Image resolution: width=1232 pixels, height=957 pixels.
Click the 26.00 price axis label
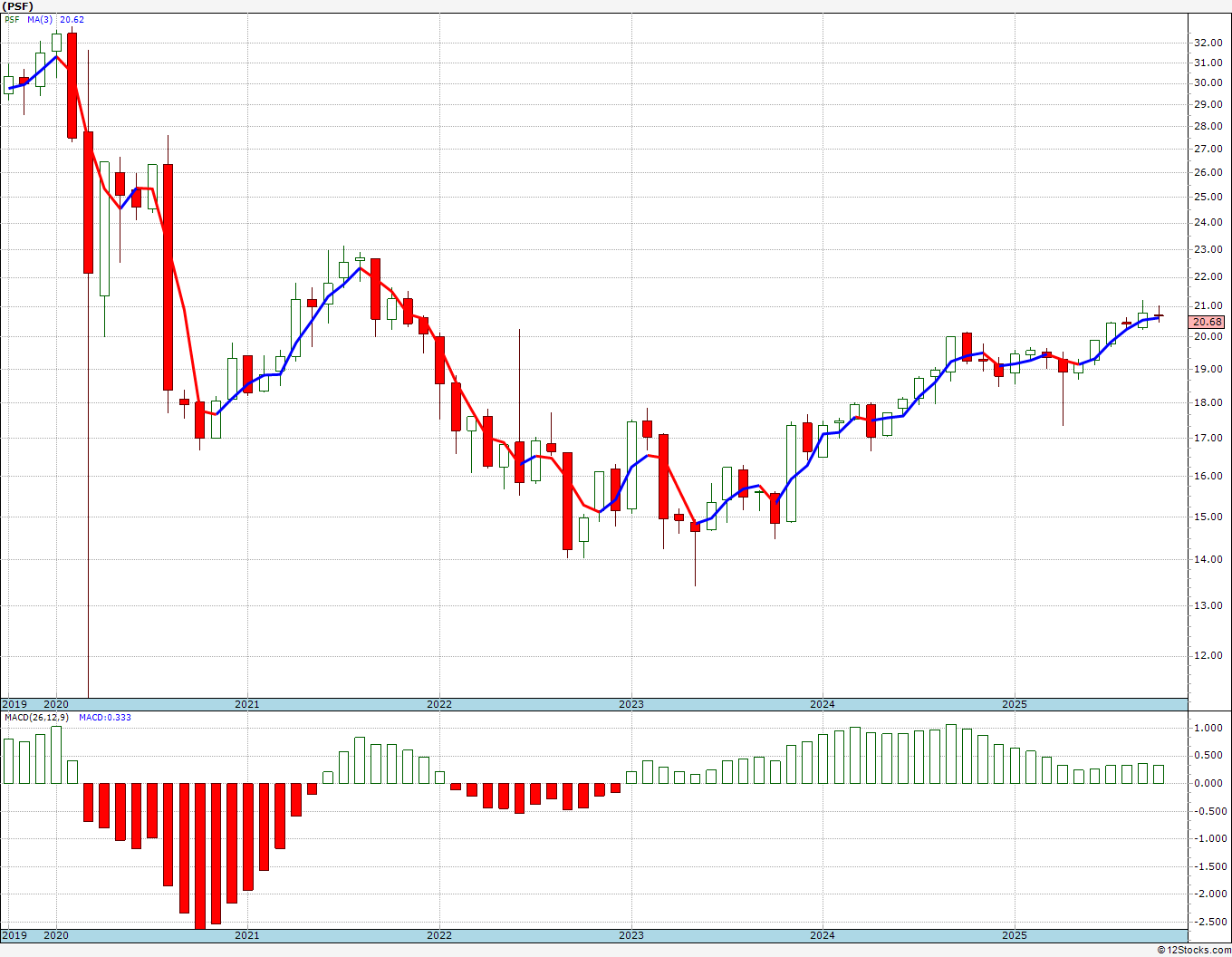coord(1208,172)
